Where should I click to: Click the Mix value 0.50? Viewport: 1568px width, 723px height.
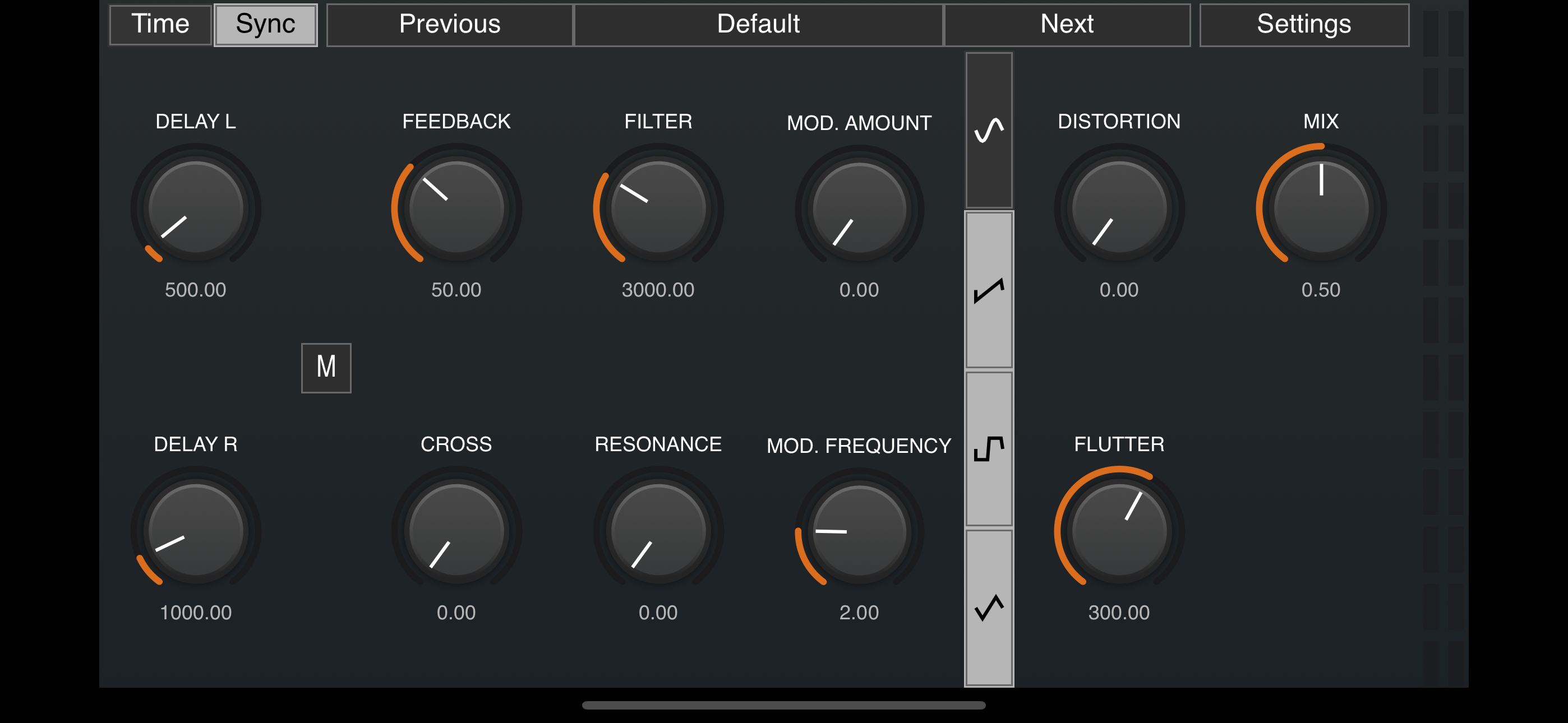(x=1321, y=290)
